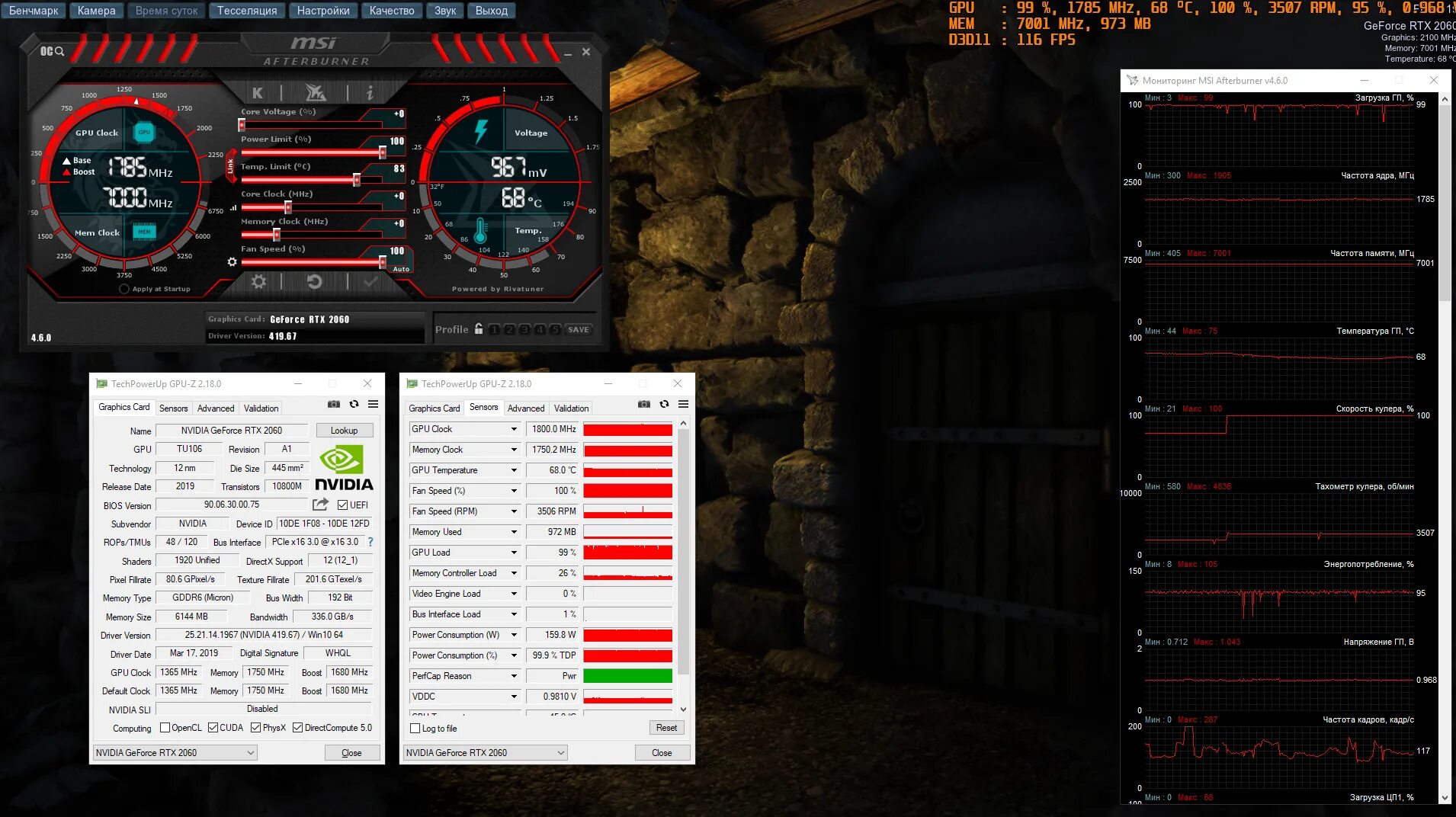The image size is (1456, 817).
Task: Switch to Validation tab in Sensors window
Action: click(571, 408)
